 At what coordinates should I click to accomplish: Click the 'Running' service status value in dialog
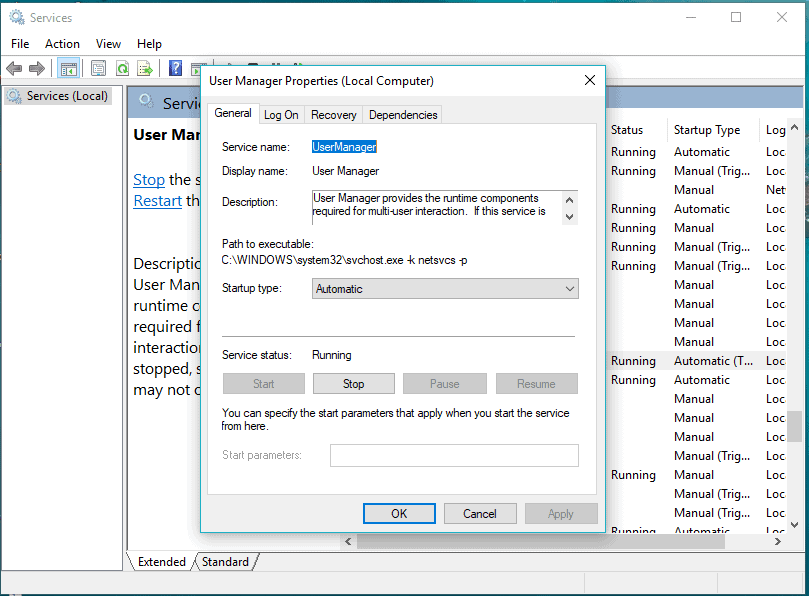pos(332,355)
